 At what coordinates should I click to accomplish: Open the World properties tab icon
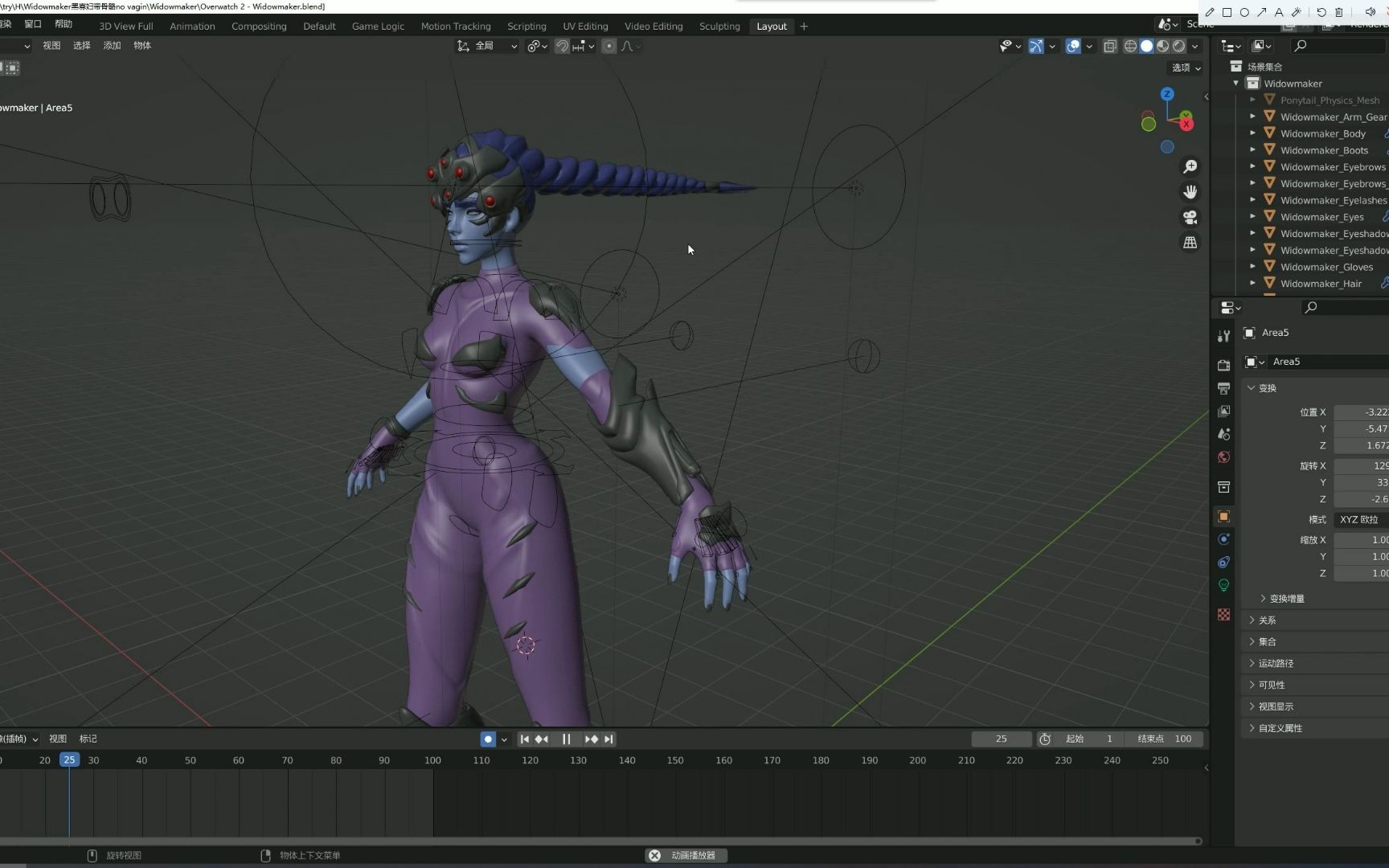pyautogui.click(x=1223, y=457)
